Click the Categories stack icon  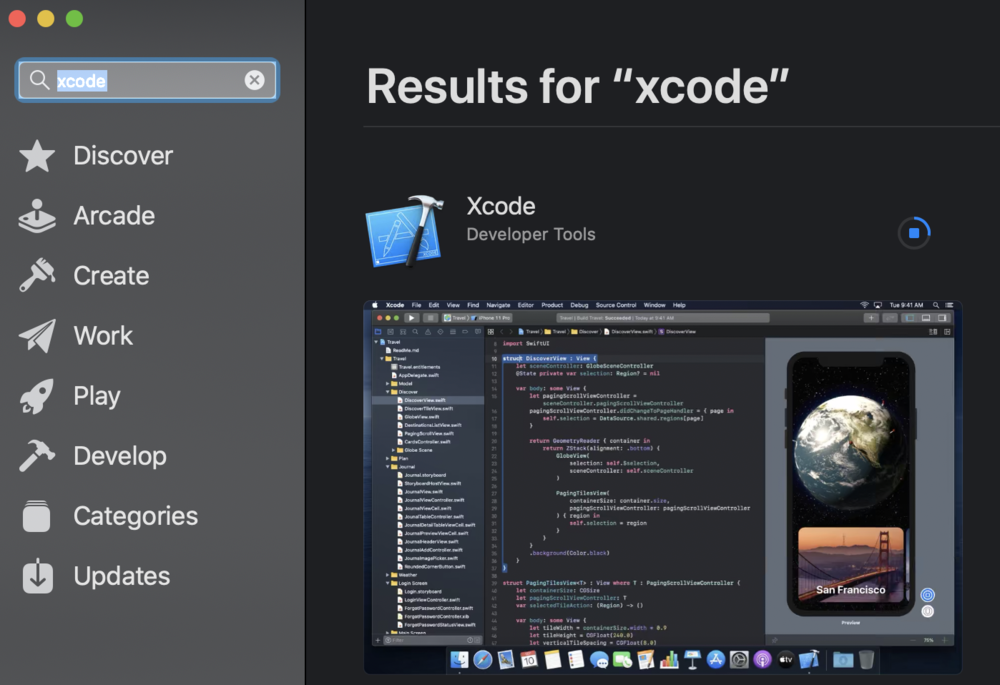[37, 516]
